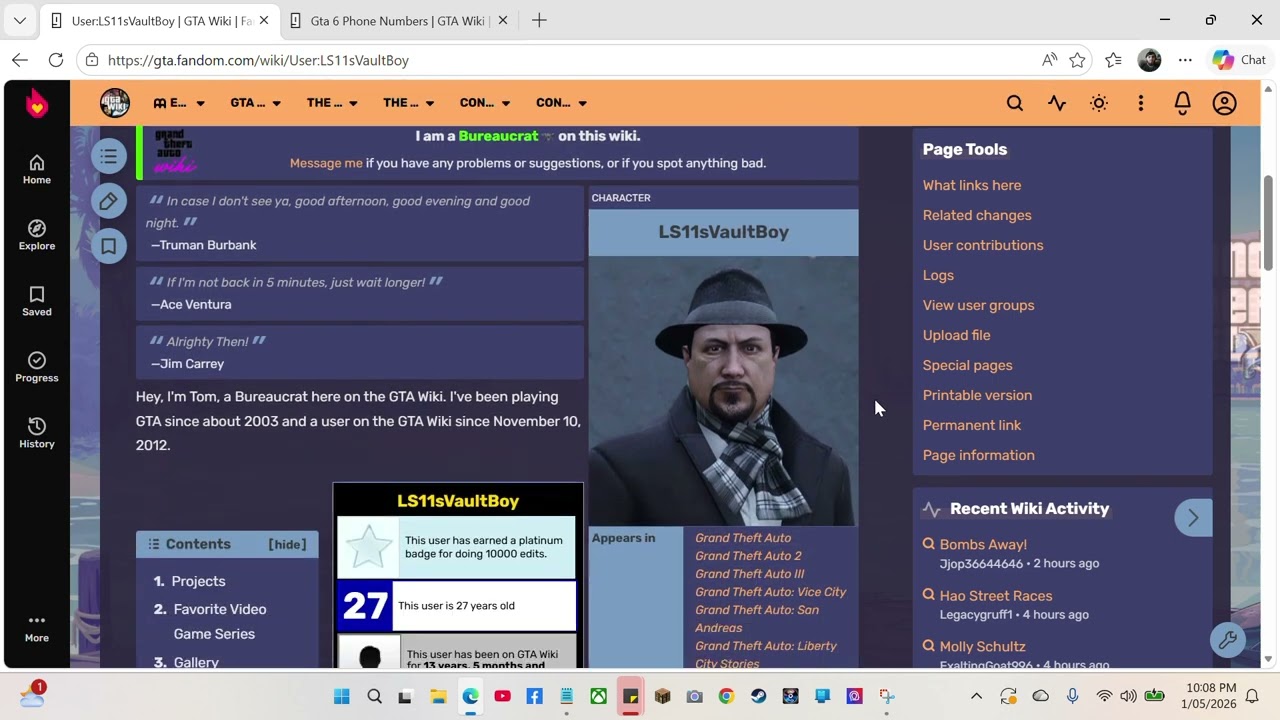Select the User:LS11sVaultBoy tab
Screen dimensions: 1280x720
click(160, 20)
